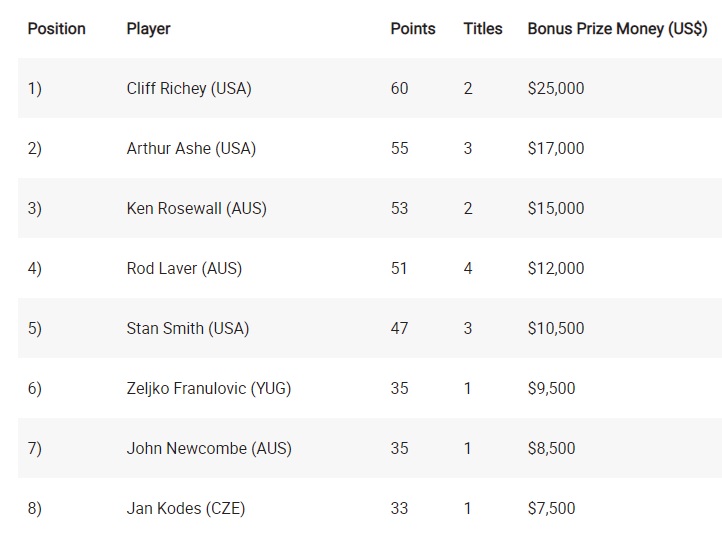This screenshot has width=722, height=538.
Task: Select Stan Smith (USA) player name
Action: tap(188, 328)
